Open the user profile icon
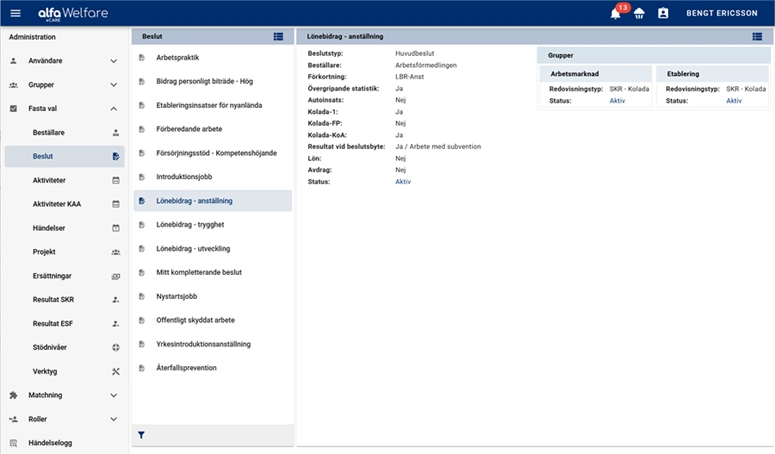Screen dimensions: 775x454 [x=663, y=13]
